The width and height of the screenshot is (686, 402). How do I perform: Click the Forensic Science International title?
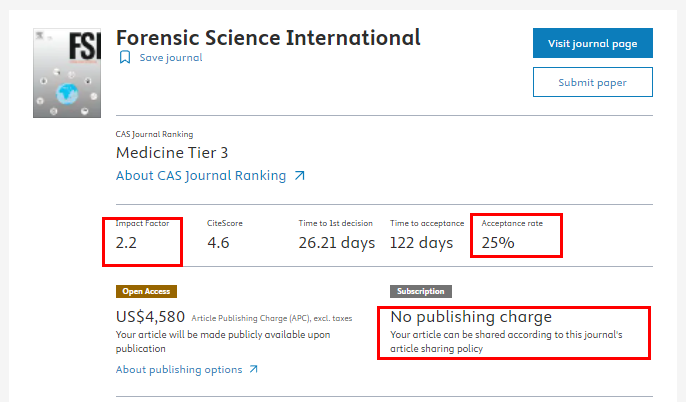pyautogui.click(x=268, y=38)
